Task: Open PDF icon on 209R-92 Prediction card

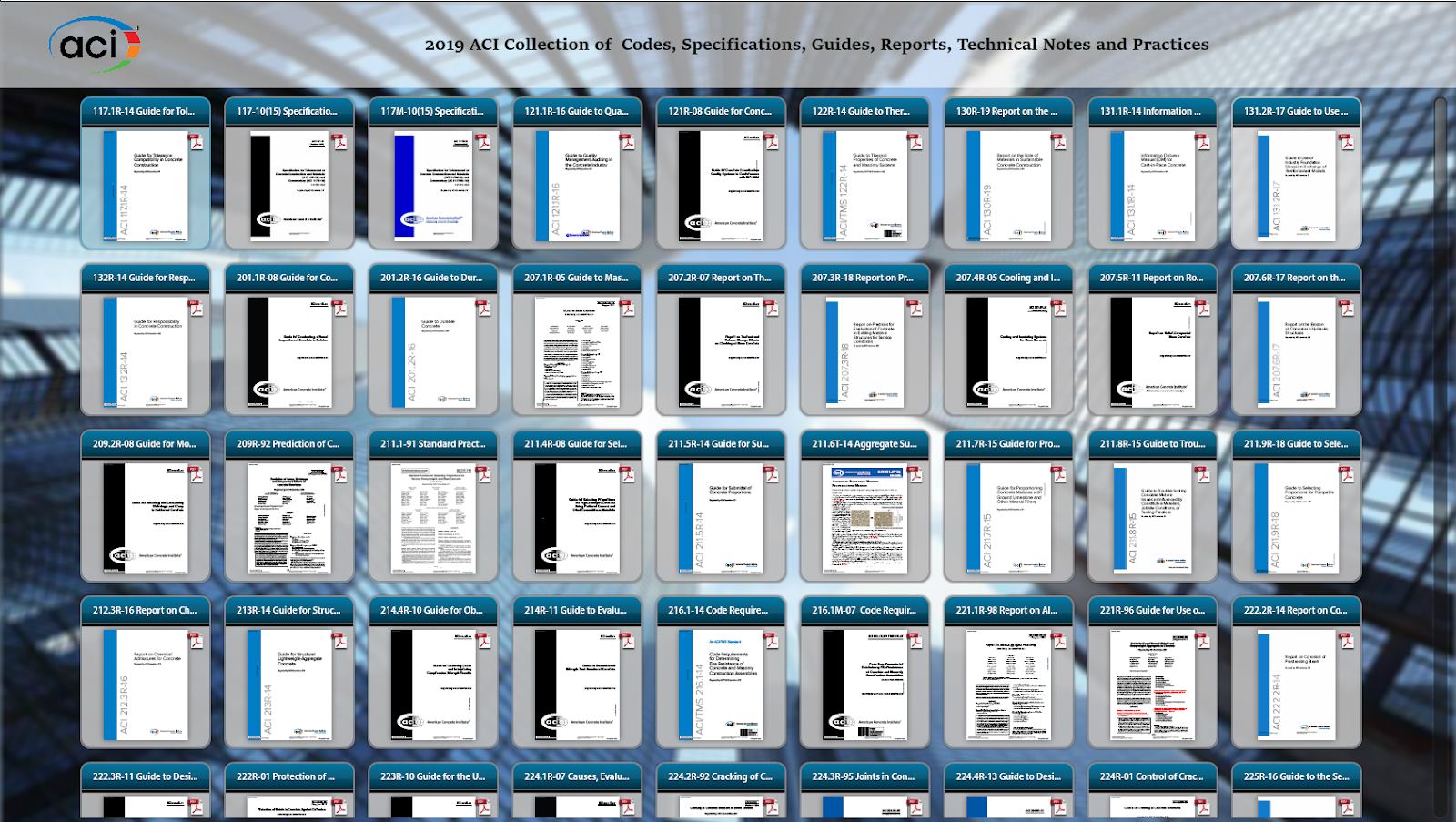Action: (x=339, y=474)
